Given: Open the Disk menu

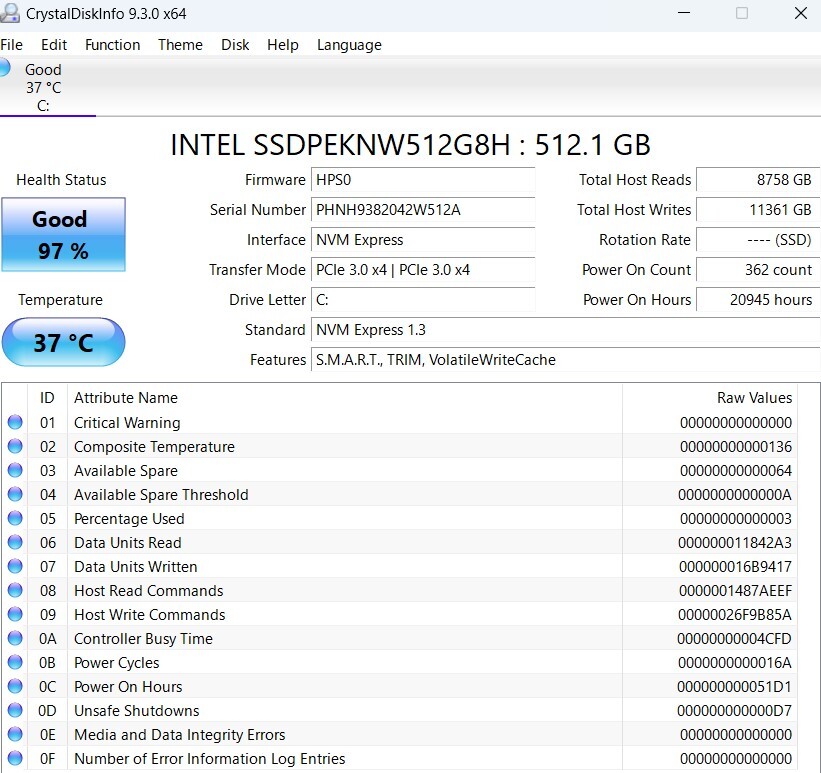Looking at the screenshot, I should coord(235,45).
